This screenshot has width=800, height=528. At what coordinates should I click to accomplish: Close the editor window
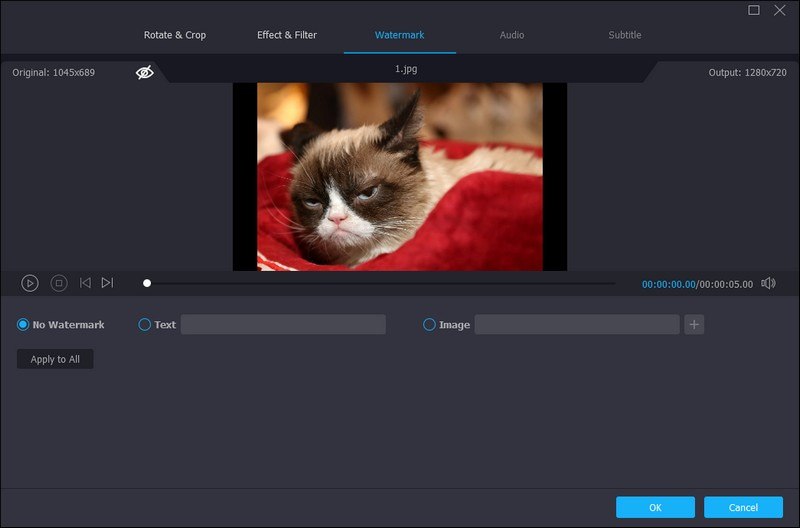pos(780,10)
